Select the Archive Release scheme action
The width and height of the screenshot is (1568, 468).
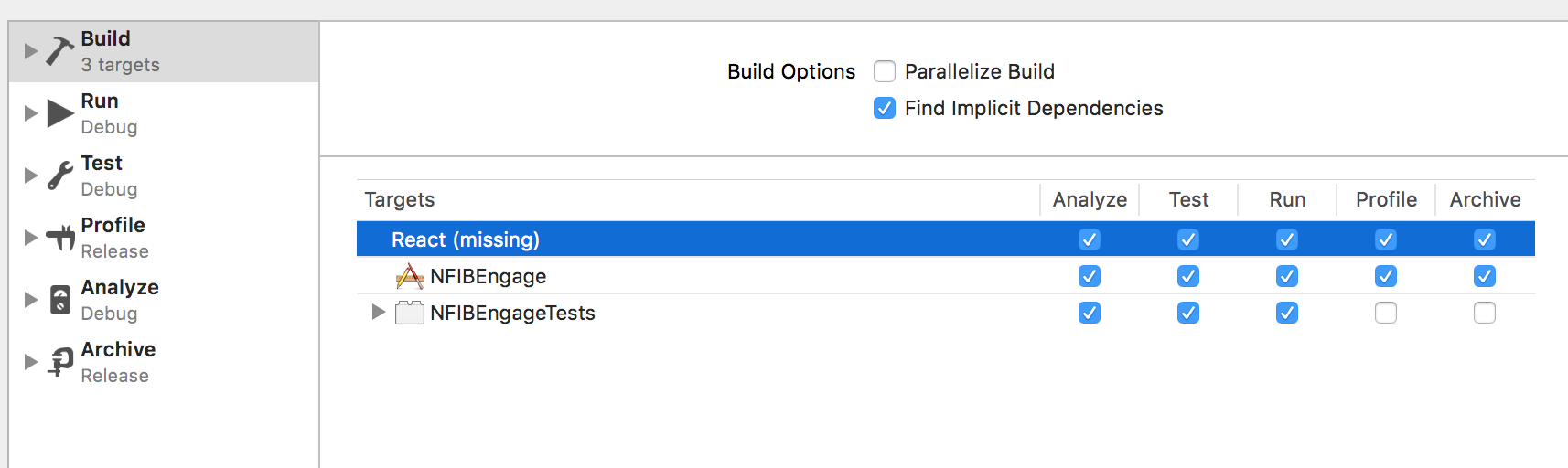click(x=118, y=362)
